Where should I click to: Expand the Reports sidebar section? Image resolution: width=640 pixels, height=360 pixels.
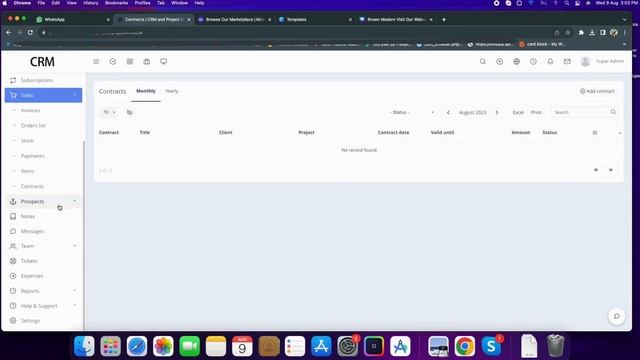pyautogui.click(x=43, y=291)
